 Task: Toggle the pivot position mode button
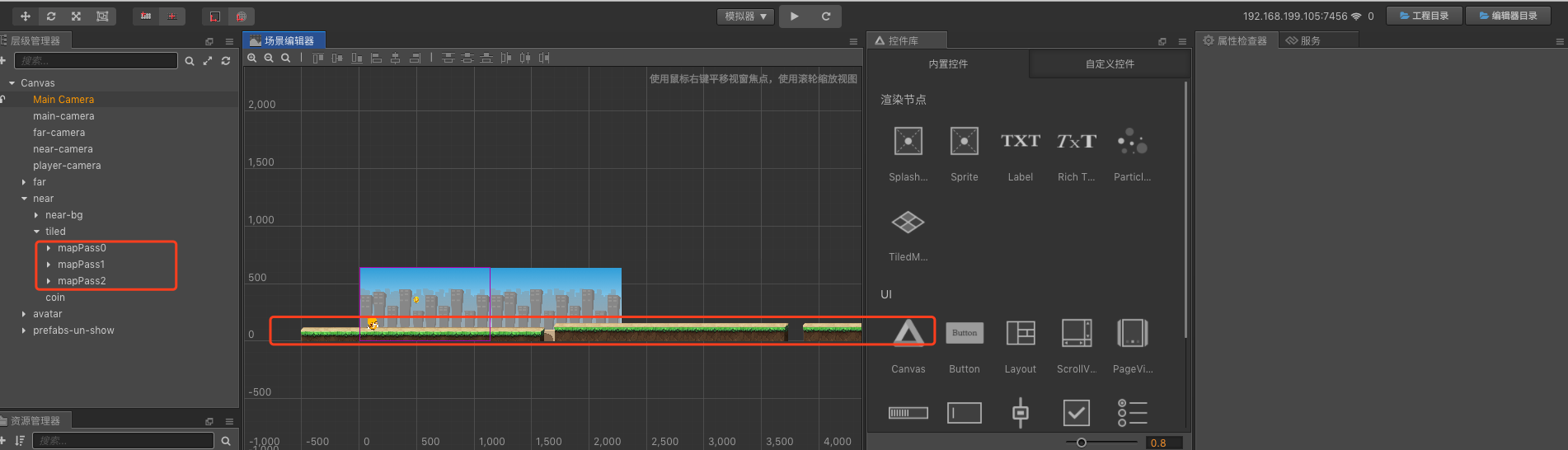(146, 16)
